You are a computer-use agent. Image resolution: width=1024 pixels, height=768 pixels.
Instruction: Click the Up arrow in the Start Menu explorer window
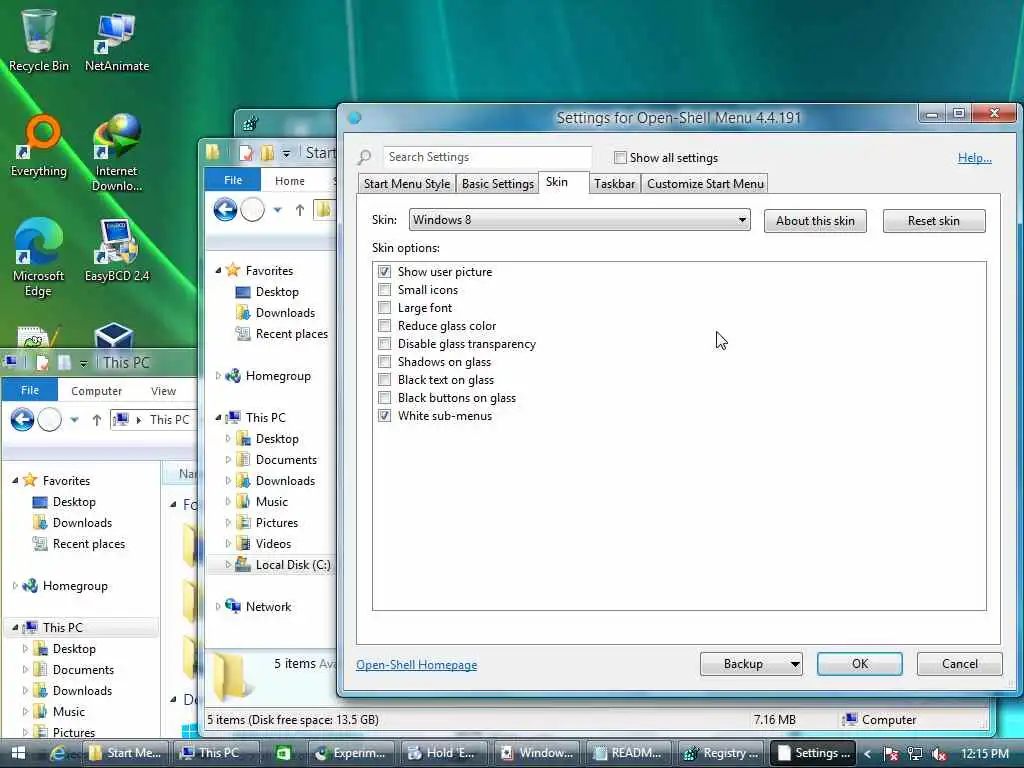click(300, 210)
